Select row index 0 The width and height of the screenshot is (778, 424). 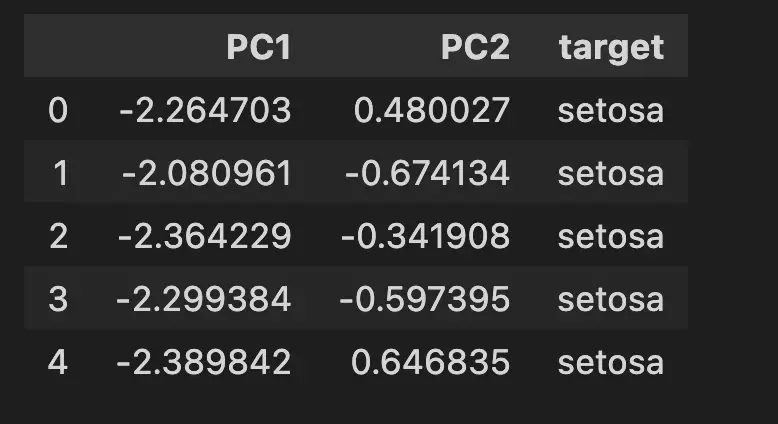click(58, 110)
